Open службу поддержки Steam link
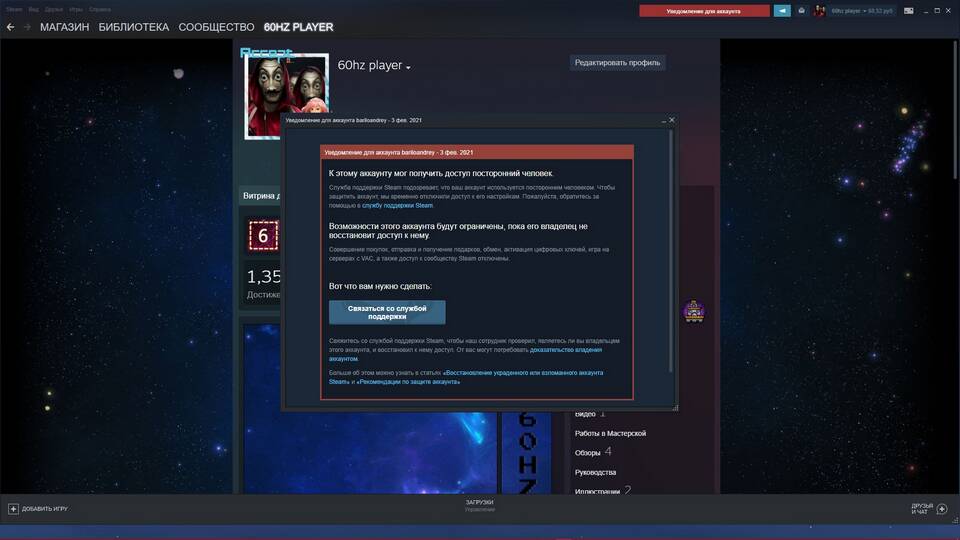This screenshot has height=540, width=960. pyautogui.click(x=397, y=206)
